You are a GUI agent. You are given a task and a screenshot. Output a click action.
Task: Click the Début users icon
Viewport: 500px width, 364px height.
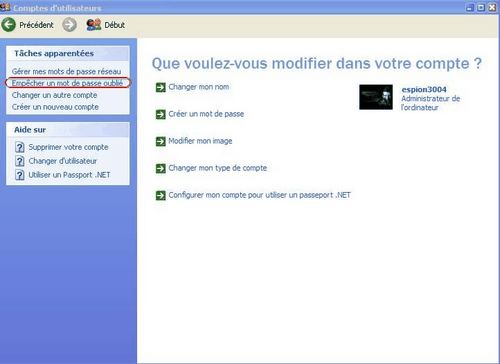[x=94, y=25]
